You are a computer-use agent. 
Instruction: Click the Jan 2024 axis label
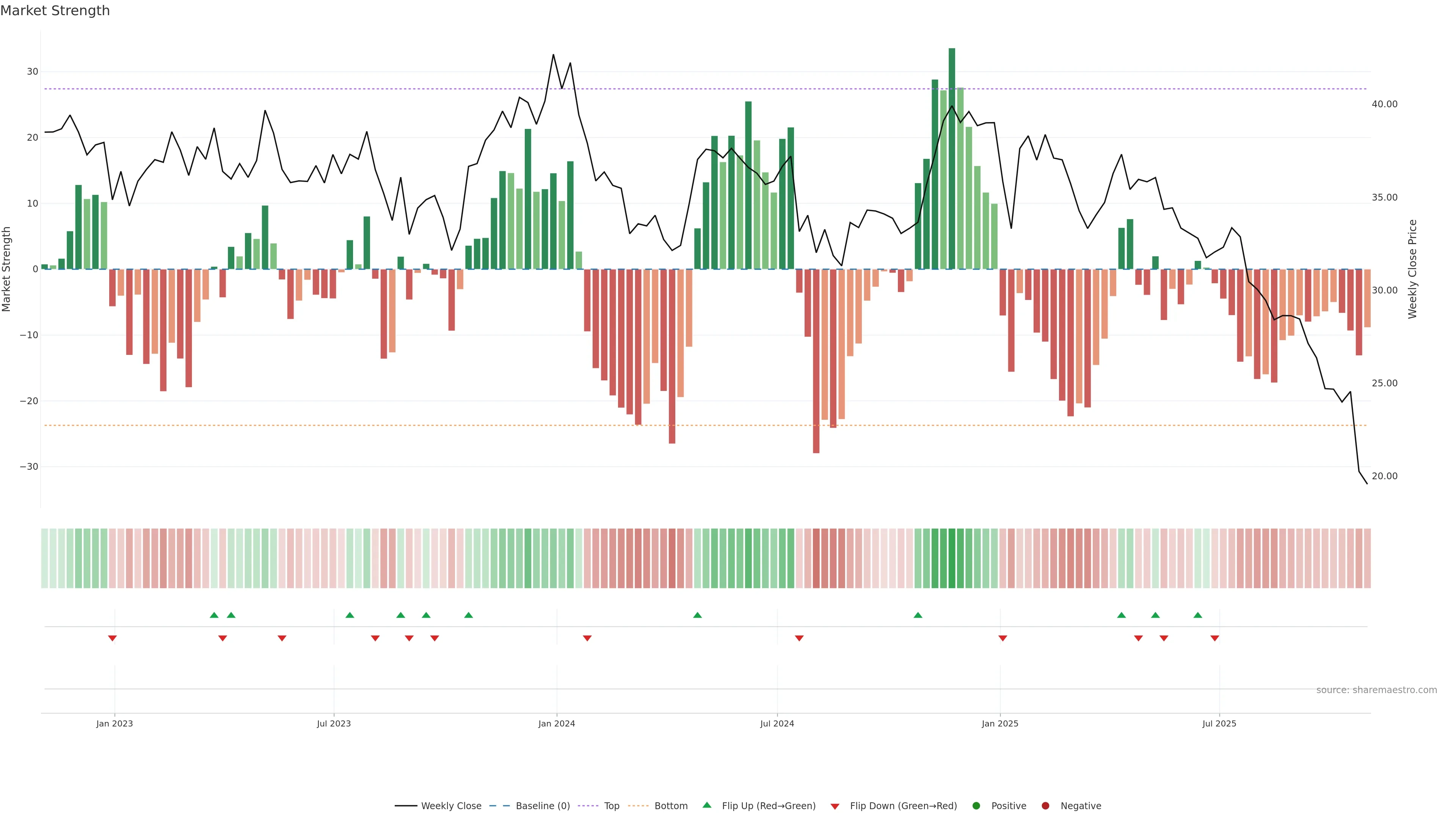click(x=556, y=723)
